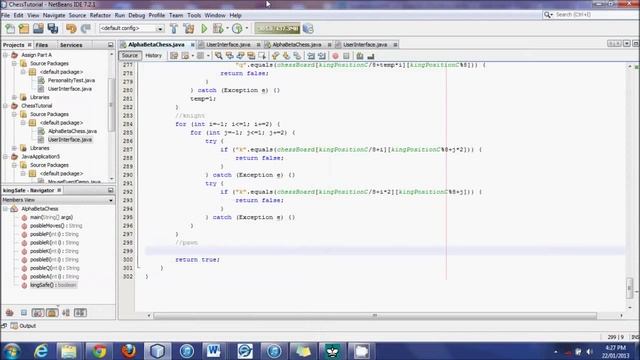Image resolution: width=640 pixels, height=360 pixels.
Task: Minimize the Navigator panel
Action: click(111, 190)
